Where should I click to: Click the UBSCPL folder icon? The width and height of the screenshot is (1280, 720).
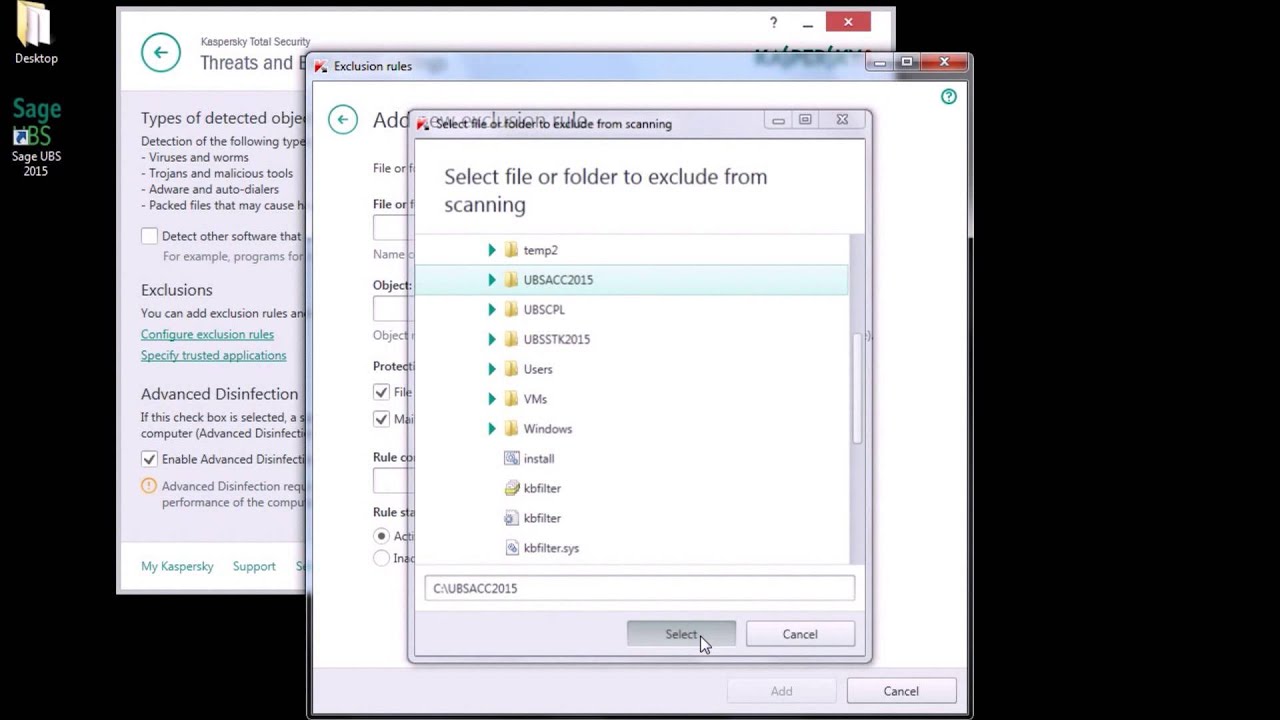point(511,310)
